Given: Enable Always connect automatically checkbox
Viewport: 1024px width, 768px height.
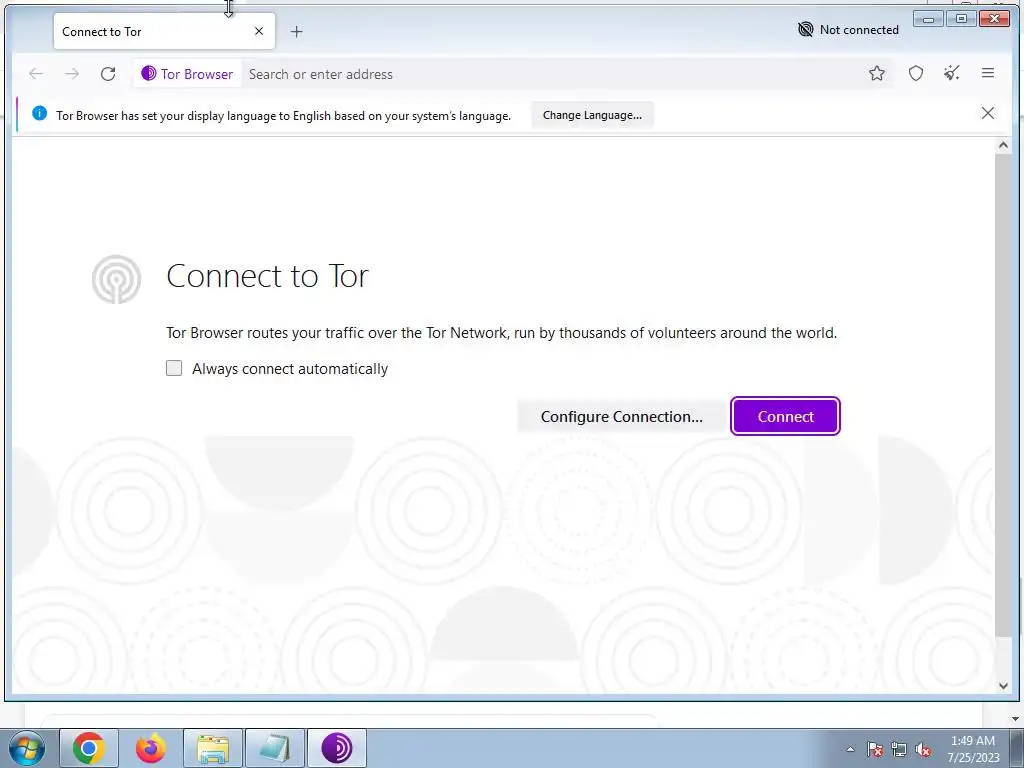Looking at the screenshot, I should [x=174, y=368].
